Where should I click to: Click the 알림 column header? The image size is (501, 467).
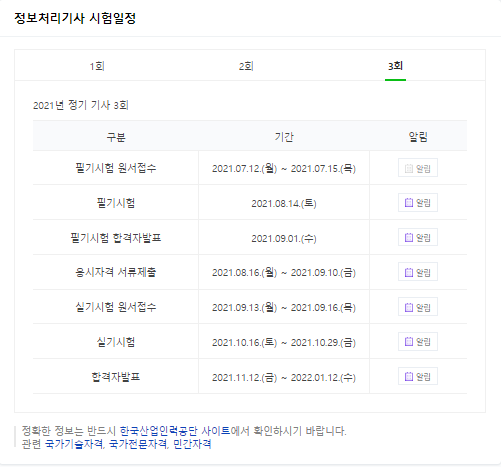click(x=418, y=137)
